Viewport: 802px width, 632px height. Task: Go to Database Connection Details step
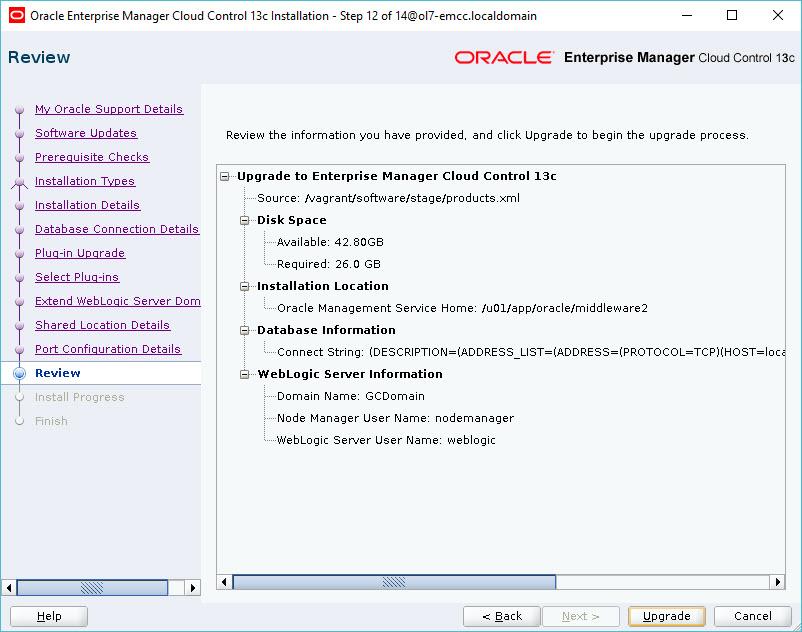pos(117,229)
